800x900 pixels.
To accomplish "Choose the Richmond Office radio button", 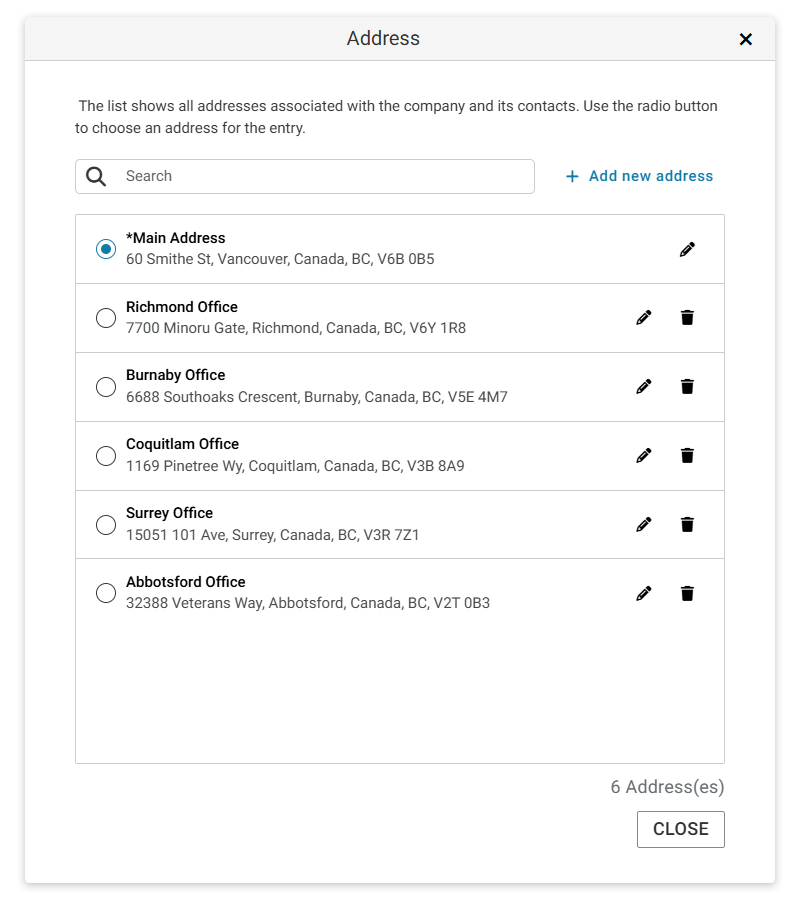I will click(x=106, y=317).
